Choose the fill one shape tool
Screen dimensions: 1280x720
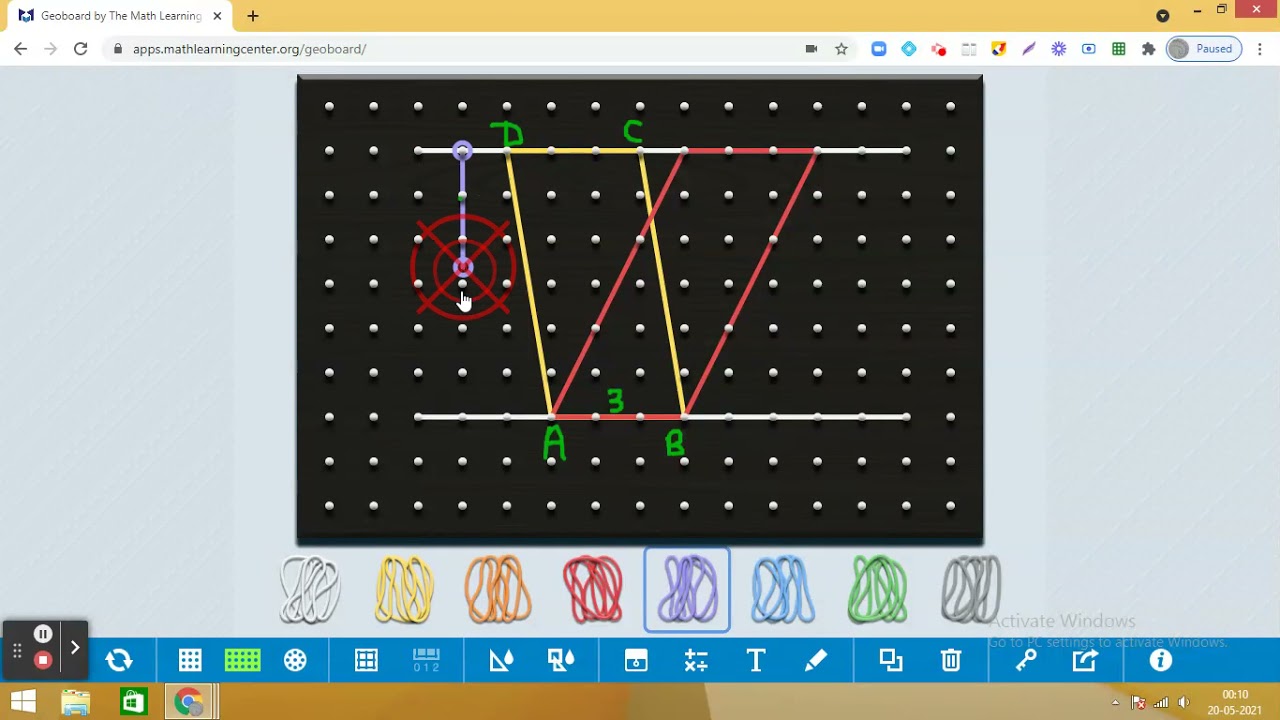[501, 660]
